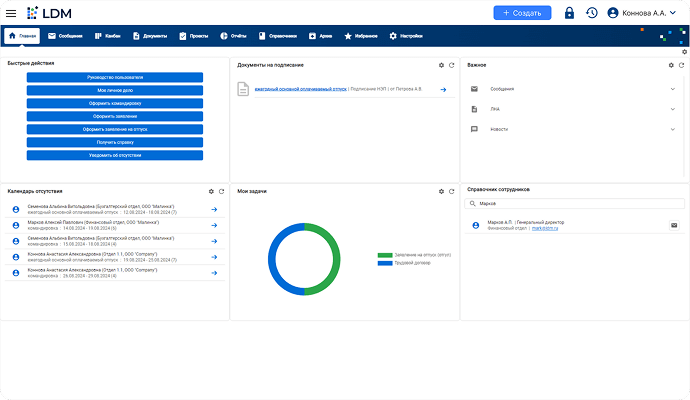Viewport: 690px width, 400px height.
Task: Refresh the Мои задачи panel
Action: click(452, 191)
